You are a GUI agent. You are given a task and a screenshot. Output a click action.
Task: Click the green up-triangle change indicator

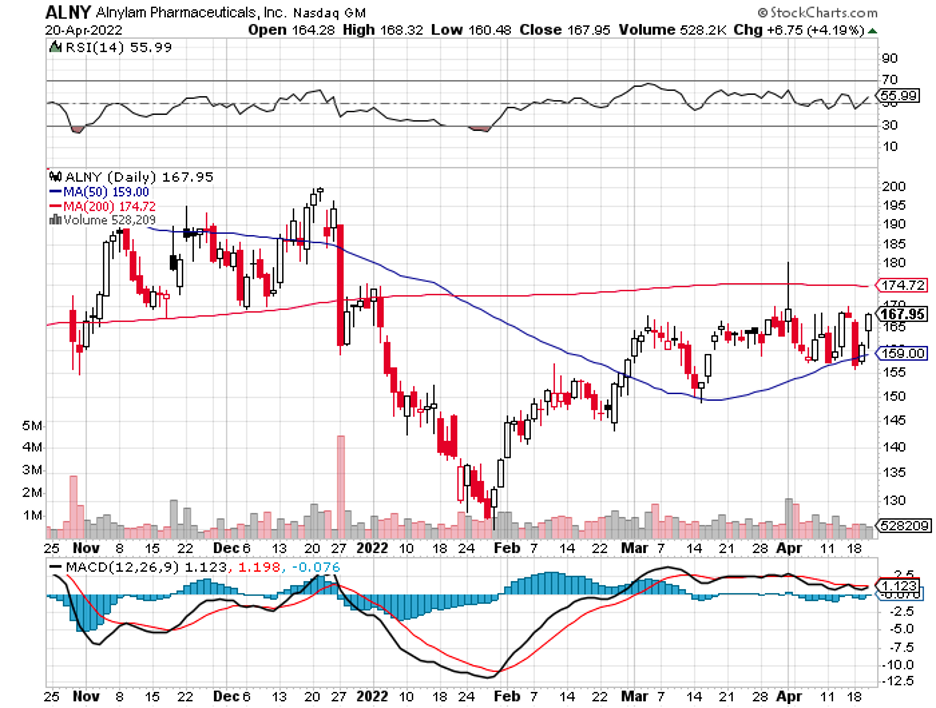tap(872, 30)
